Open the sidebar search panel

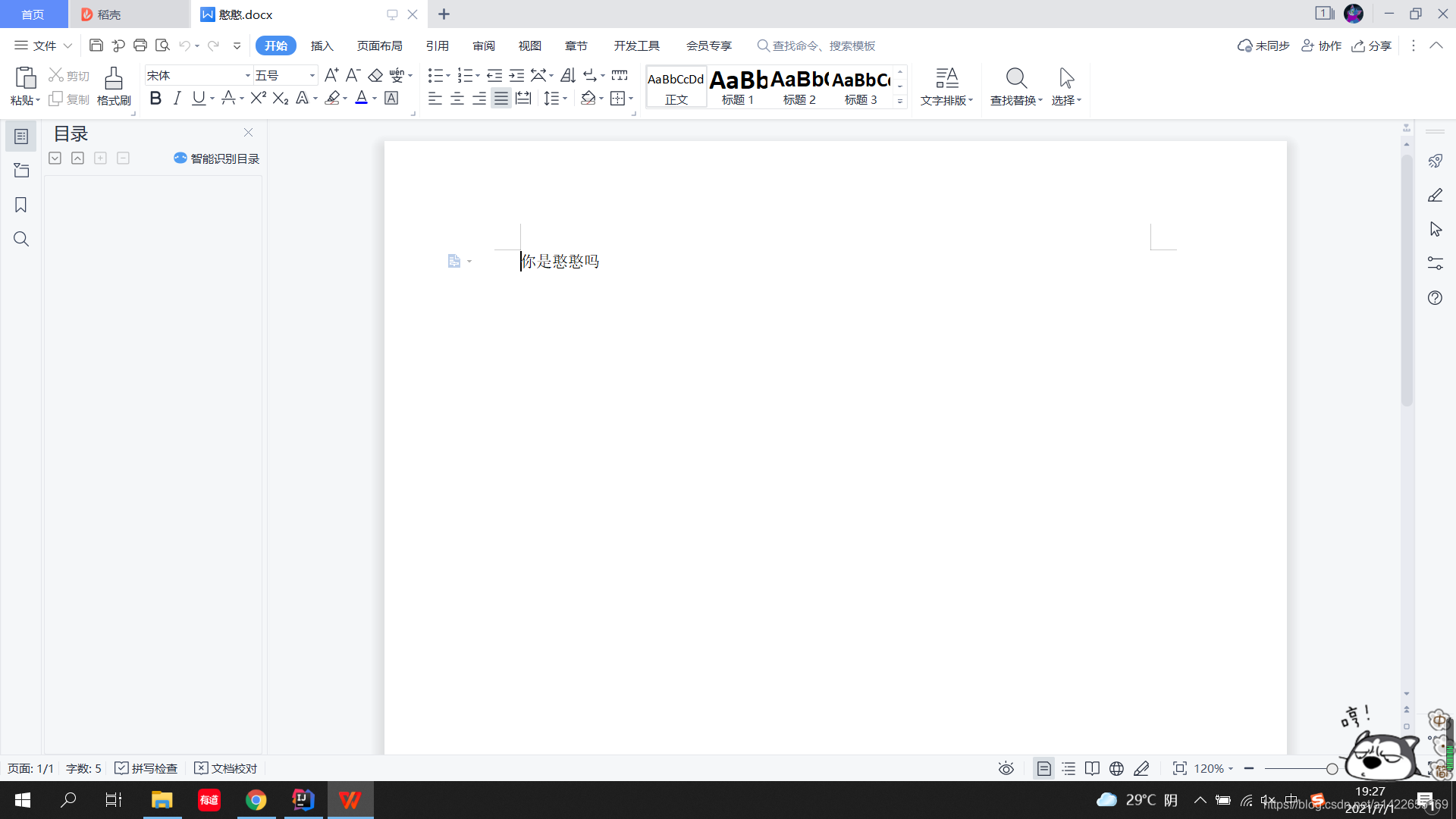(20, 239)
